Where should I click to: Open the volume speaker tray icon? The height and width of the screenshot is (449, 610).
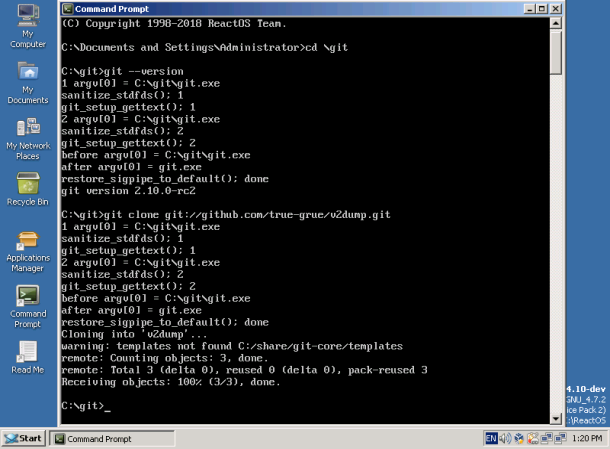505,438
